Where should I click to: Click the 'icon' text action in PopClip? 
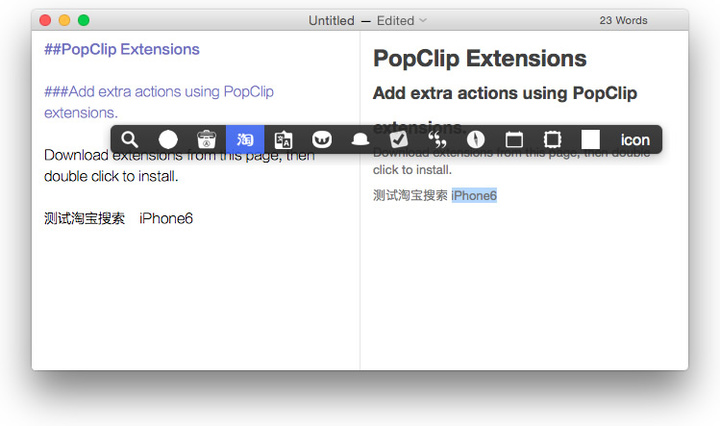click(635, 140)
